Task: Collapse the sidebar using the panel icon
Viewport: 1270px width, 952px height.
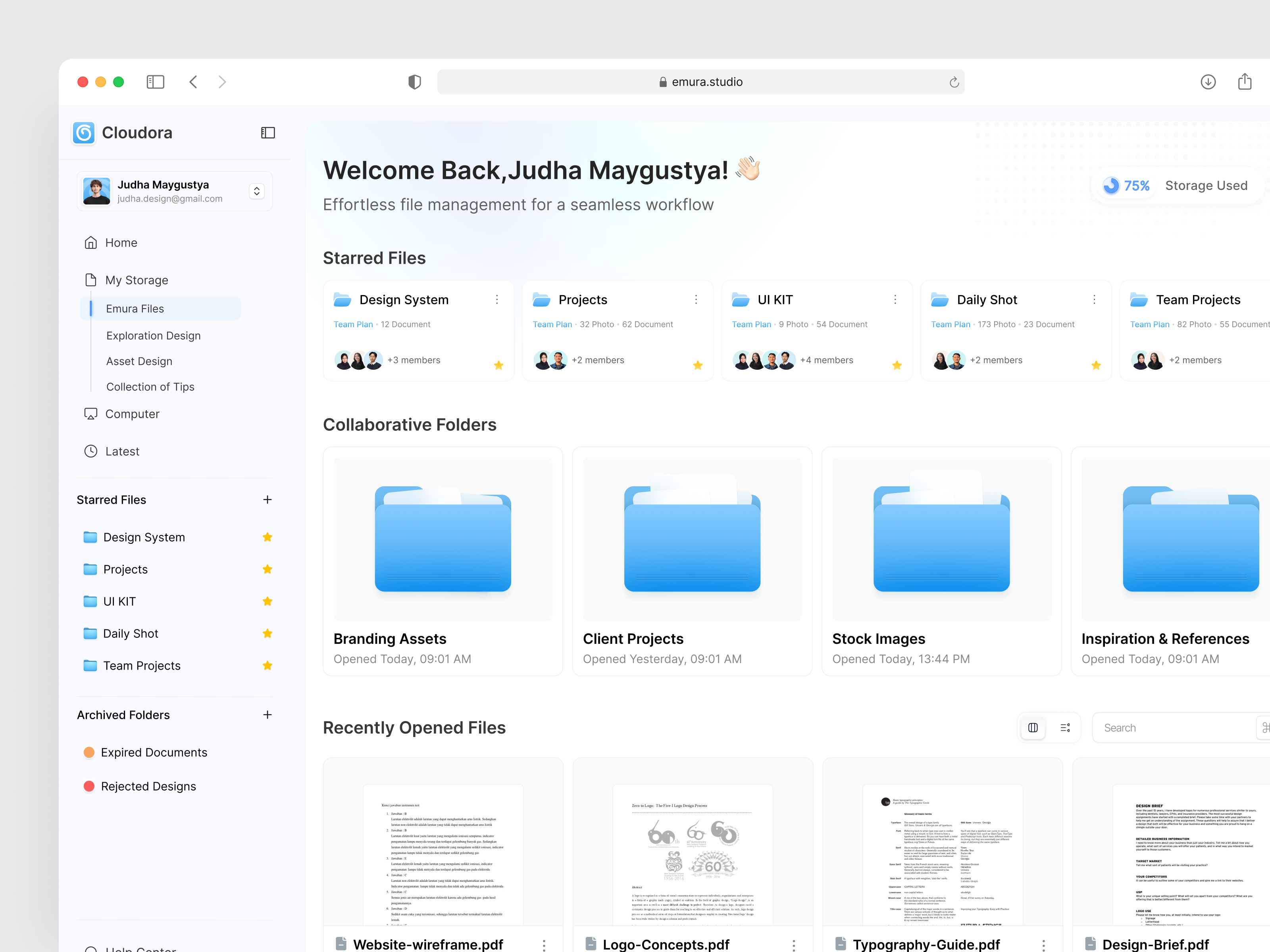Action: point(267,132)
